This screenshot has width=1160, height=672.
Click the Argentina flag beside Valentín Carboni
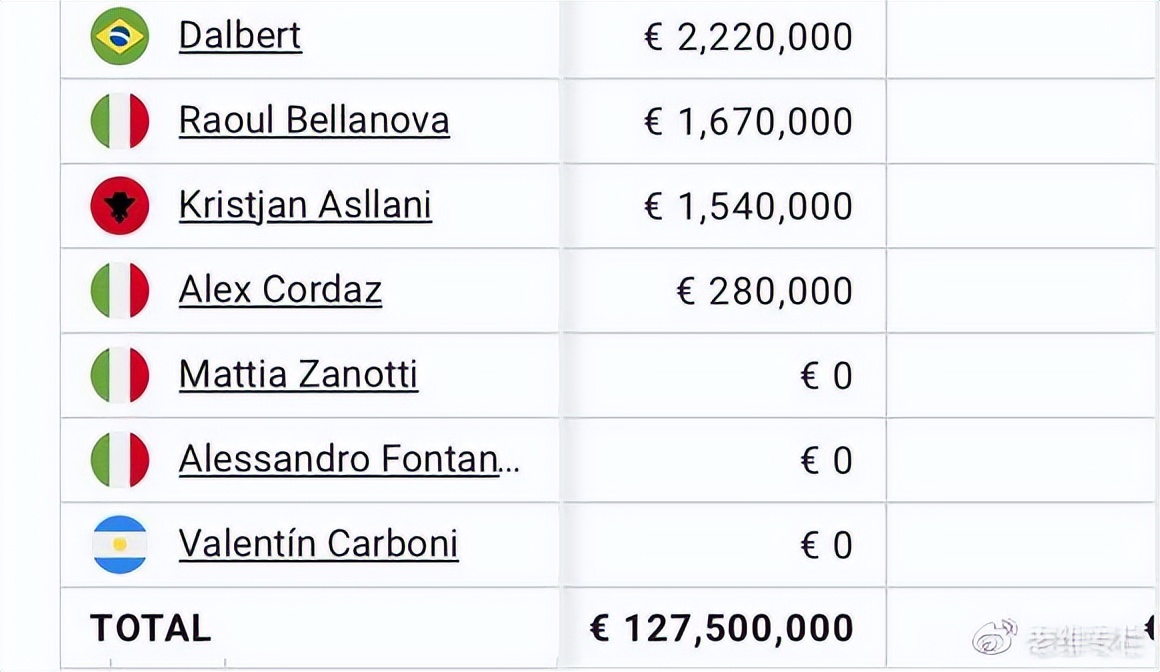tap(120, 545)
